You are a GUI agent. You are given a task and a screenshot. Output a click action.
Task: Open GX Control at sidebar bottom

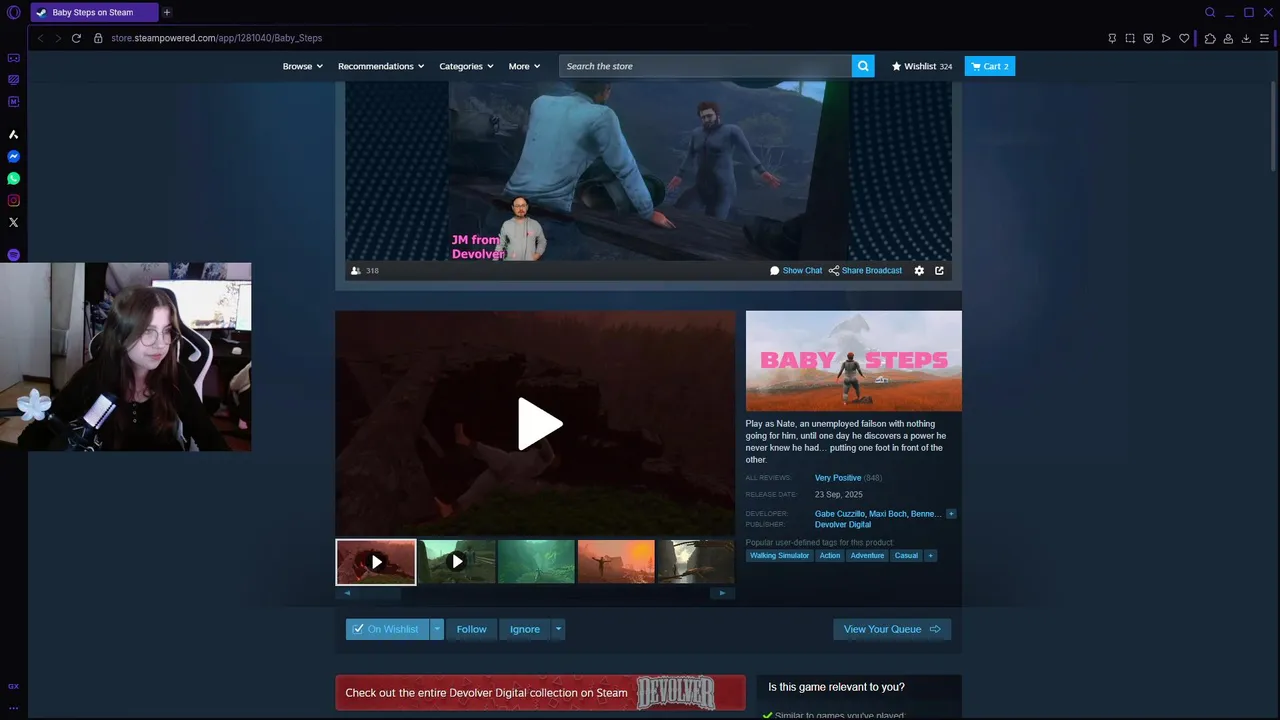[13, 686]
